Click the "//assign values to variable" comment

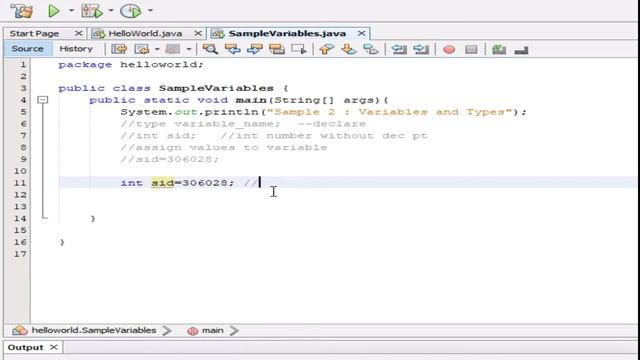click(x=224, y=147)
